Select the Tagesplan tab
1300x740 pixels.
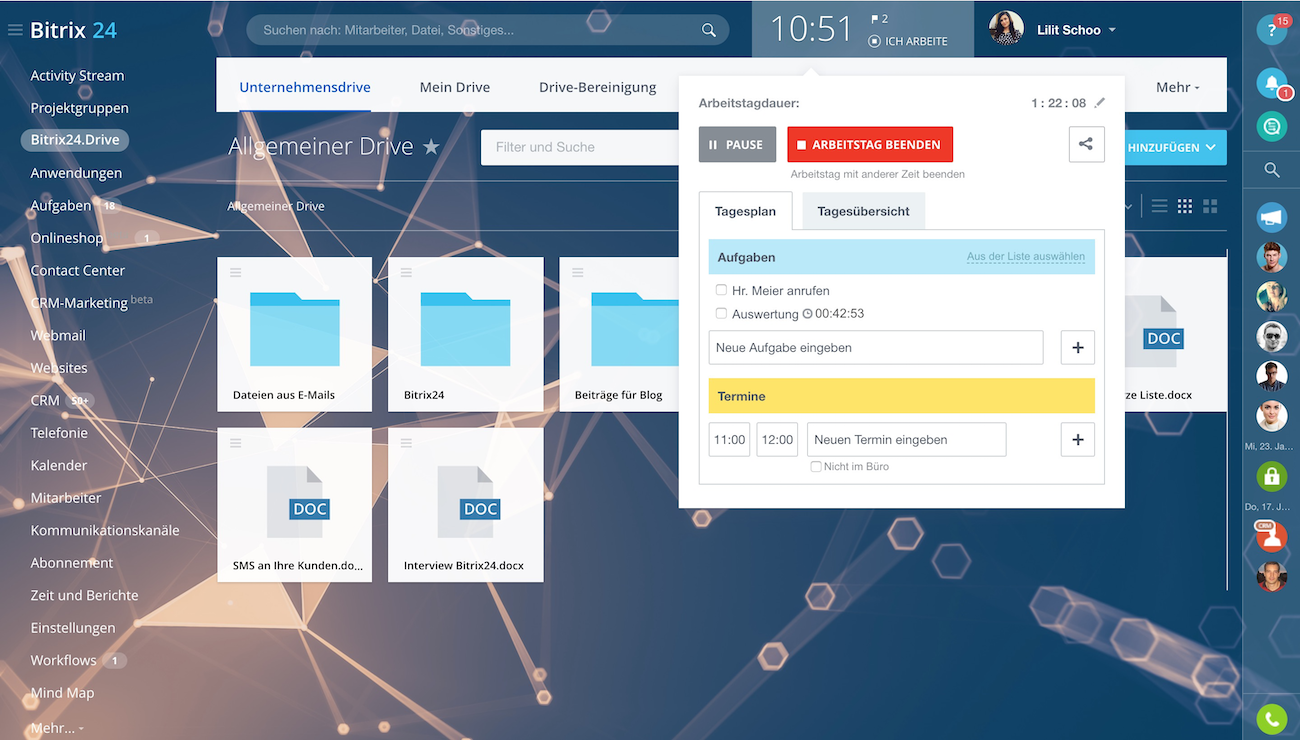click(745, 211)
